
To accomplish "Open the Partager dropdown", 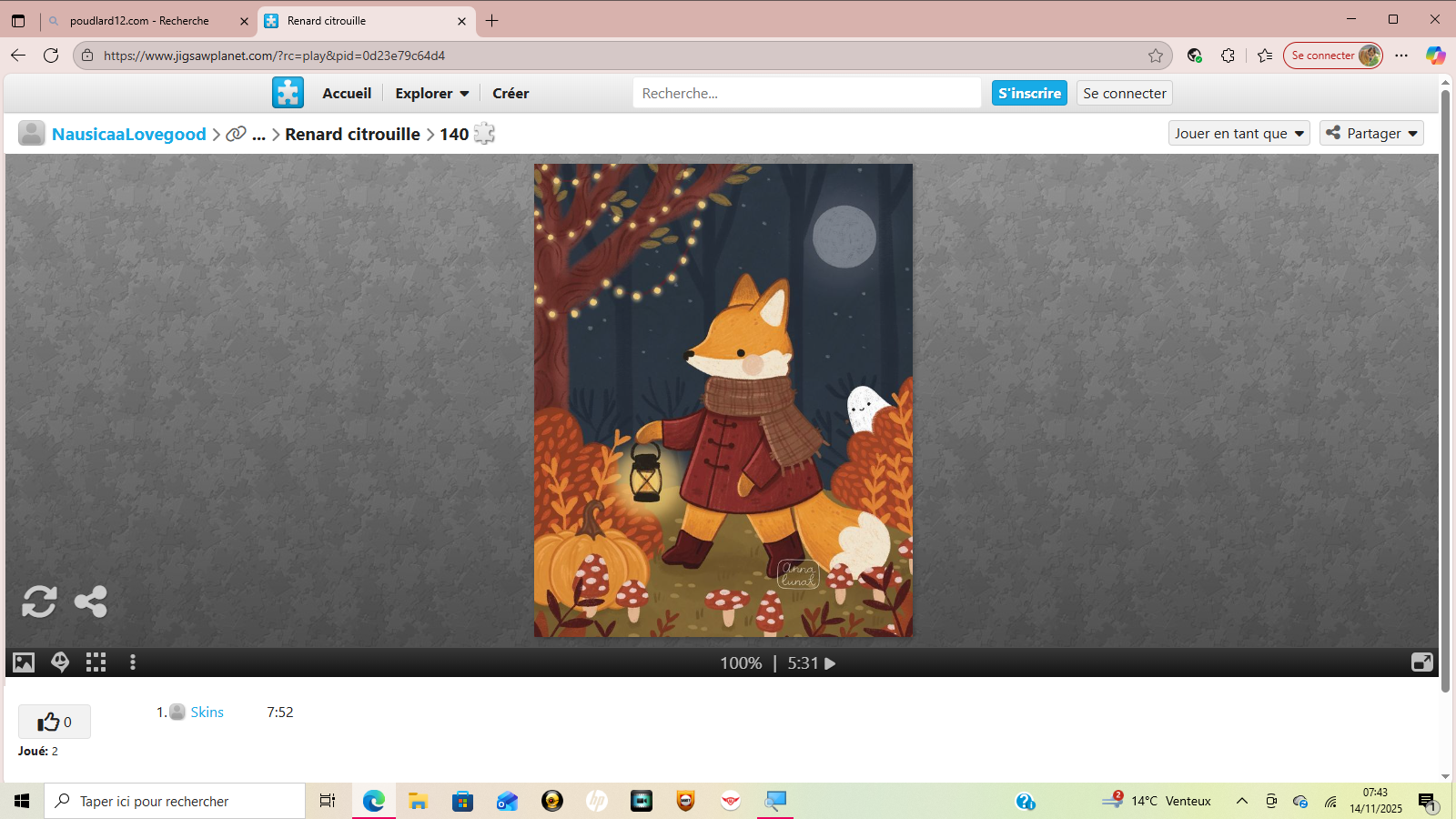I will (1372, 133).
